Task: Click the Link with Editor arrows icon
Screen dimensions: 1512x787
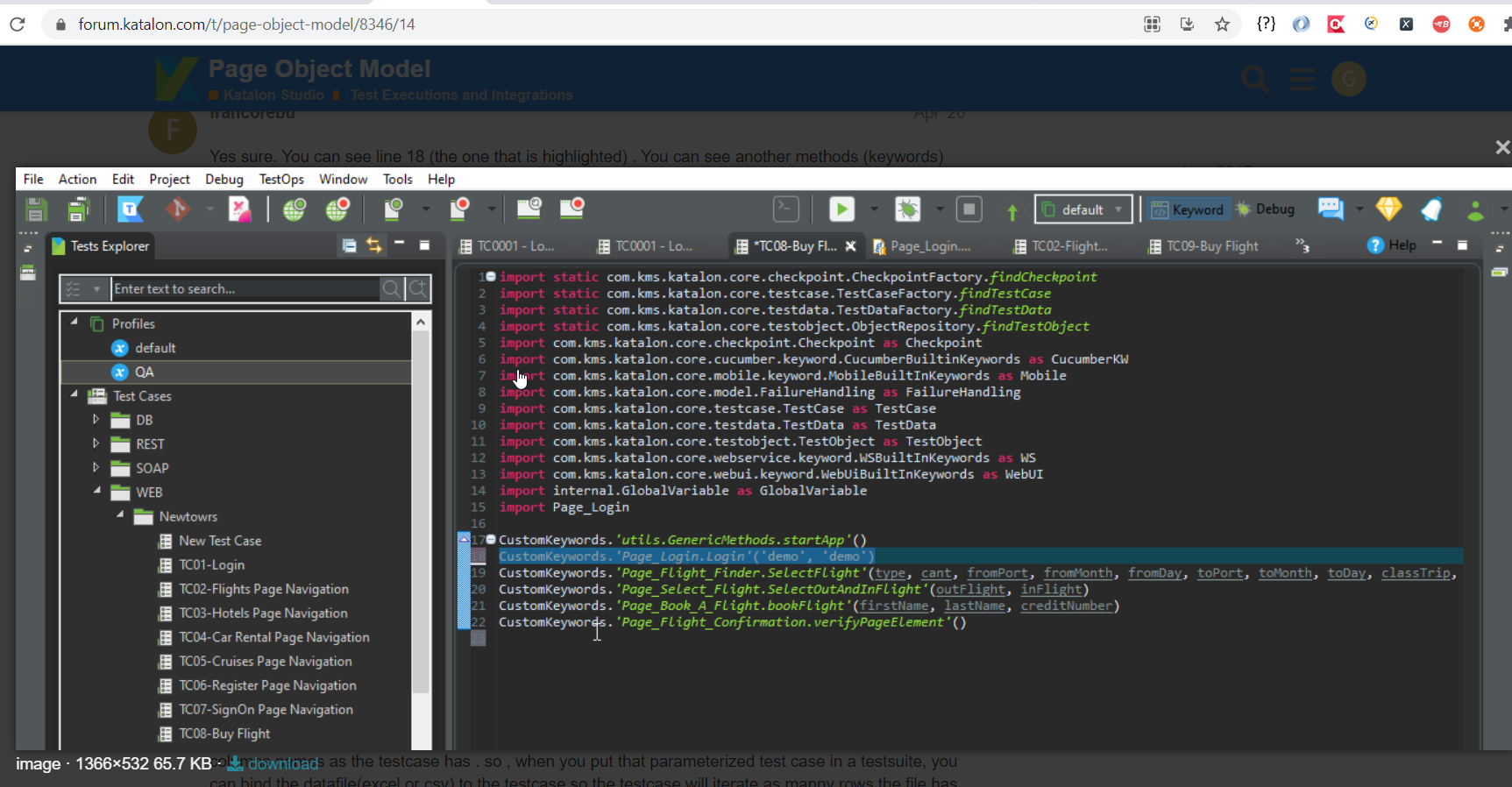Action: pyautogui.click(x=374, y=245)
